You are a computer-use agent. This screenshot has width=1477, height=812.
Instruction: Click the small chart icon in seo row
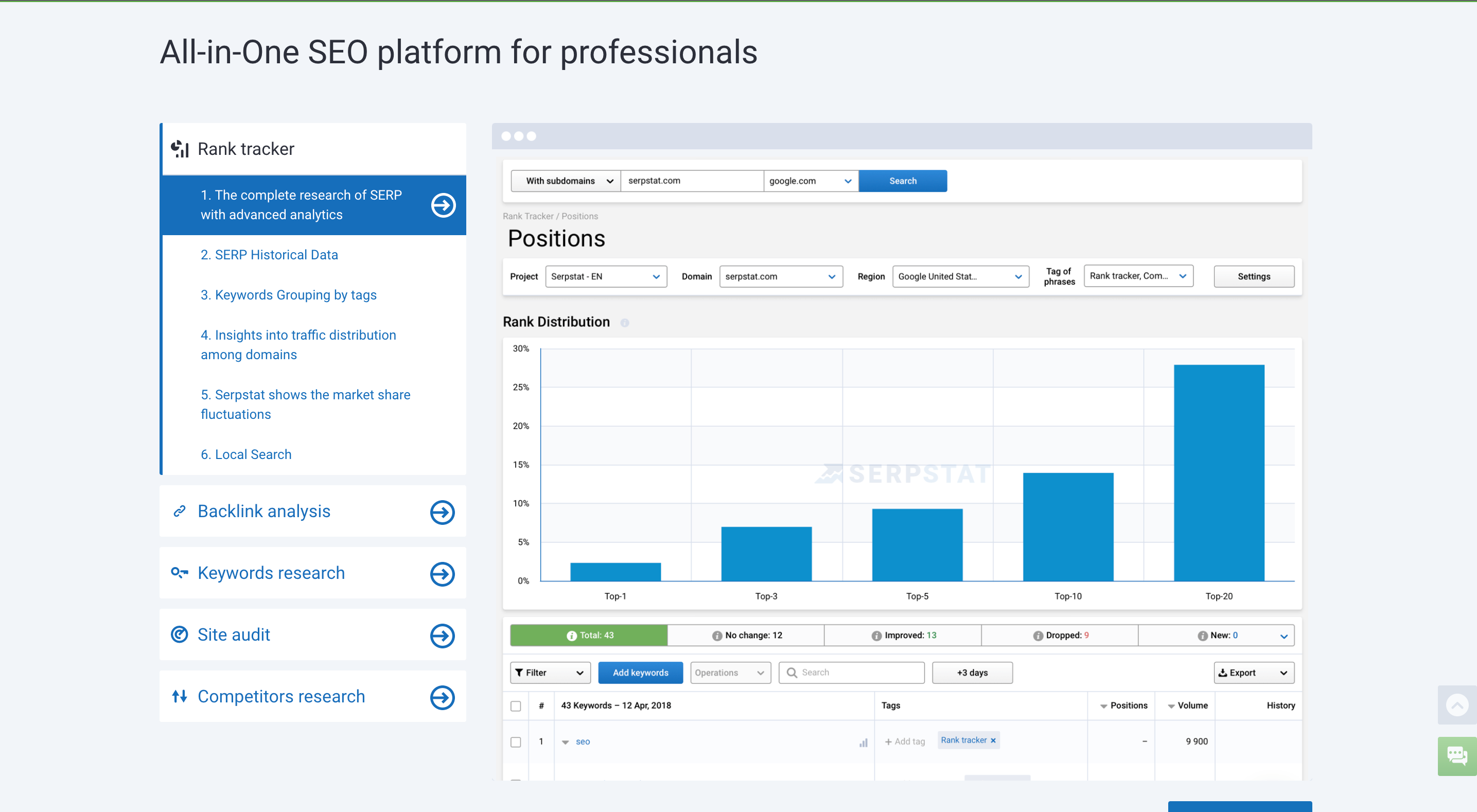[x=863, y=743]
